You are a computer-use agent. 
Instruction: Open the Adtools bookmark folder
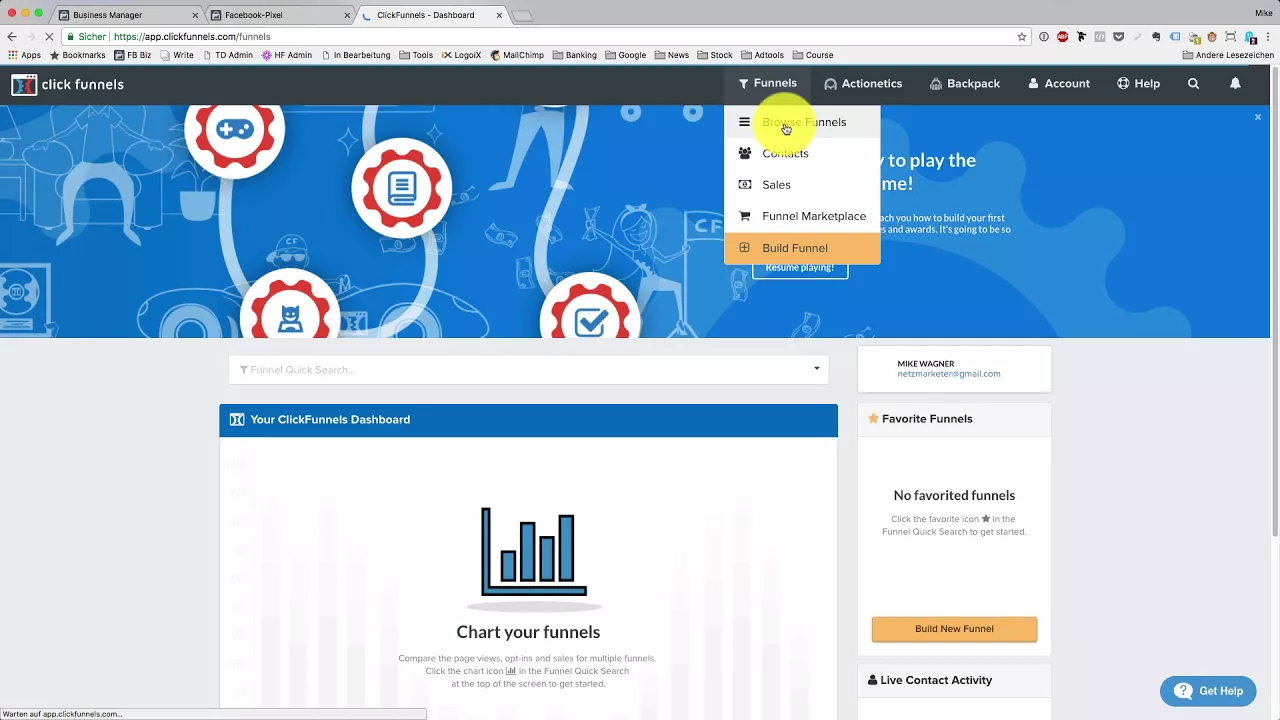click(763, 55)
